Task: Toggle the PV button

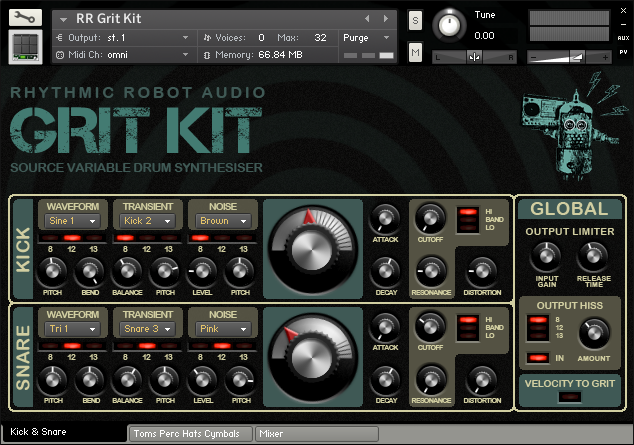Action: click(623, 52)
